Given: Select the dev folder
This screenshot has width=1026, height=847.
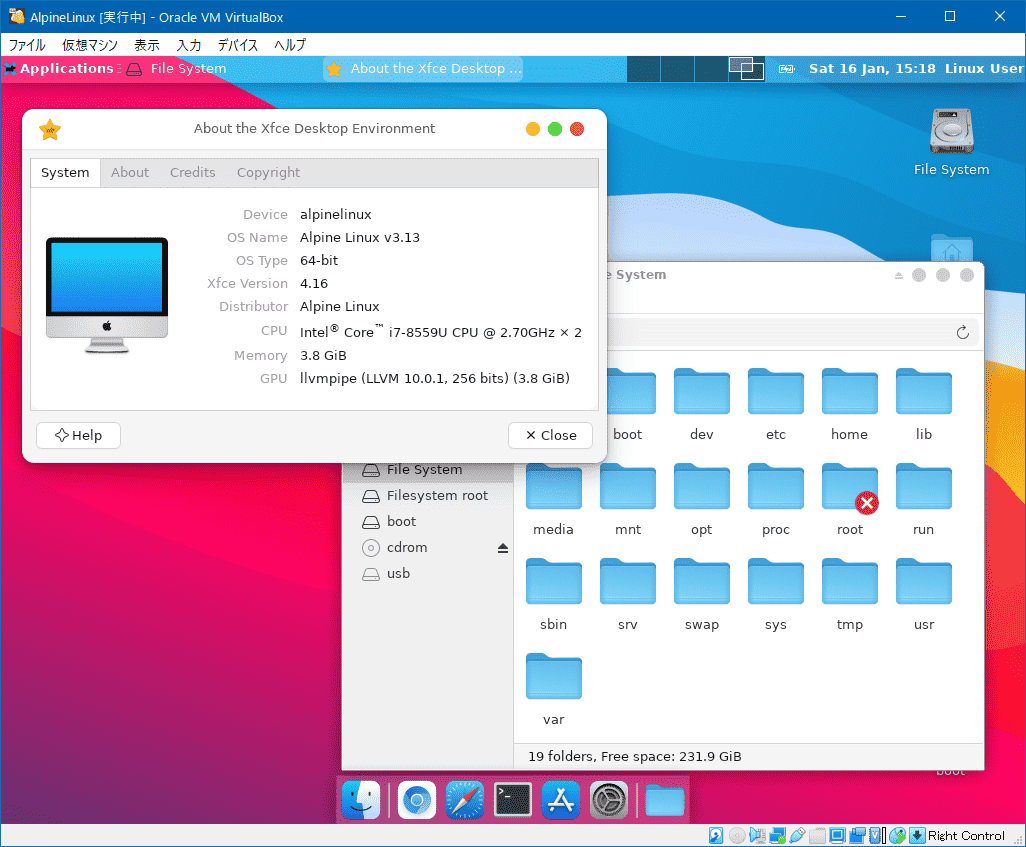Looking at the screenshot, I should click(701, 405).
